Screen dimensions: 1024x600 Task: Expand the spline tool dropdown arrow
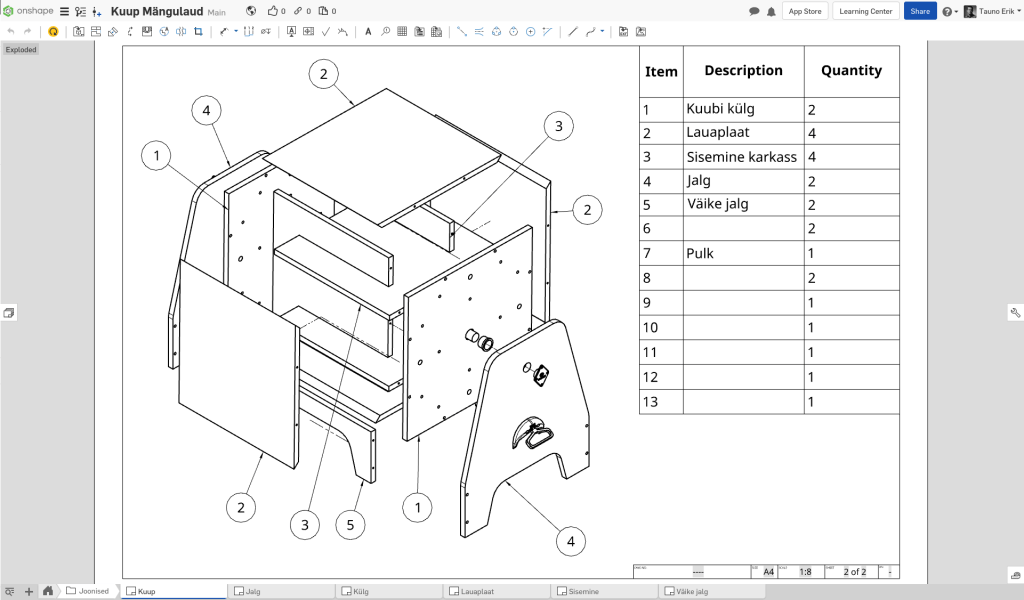(x=602, y=31)
